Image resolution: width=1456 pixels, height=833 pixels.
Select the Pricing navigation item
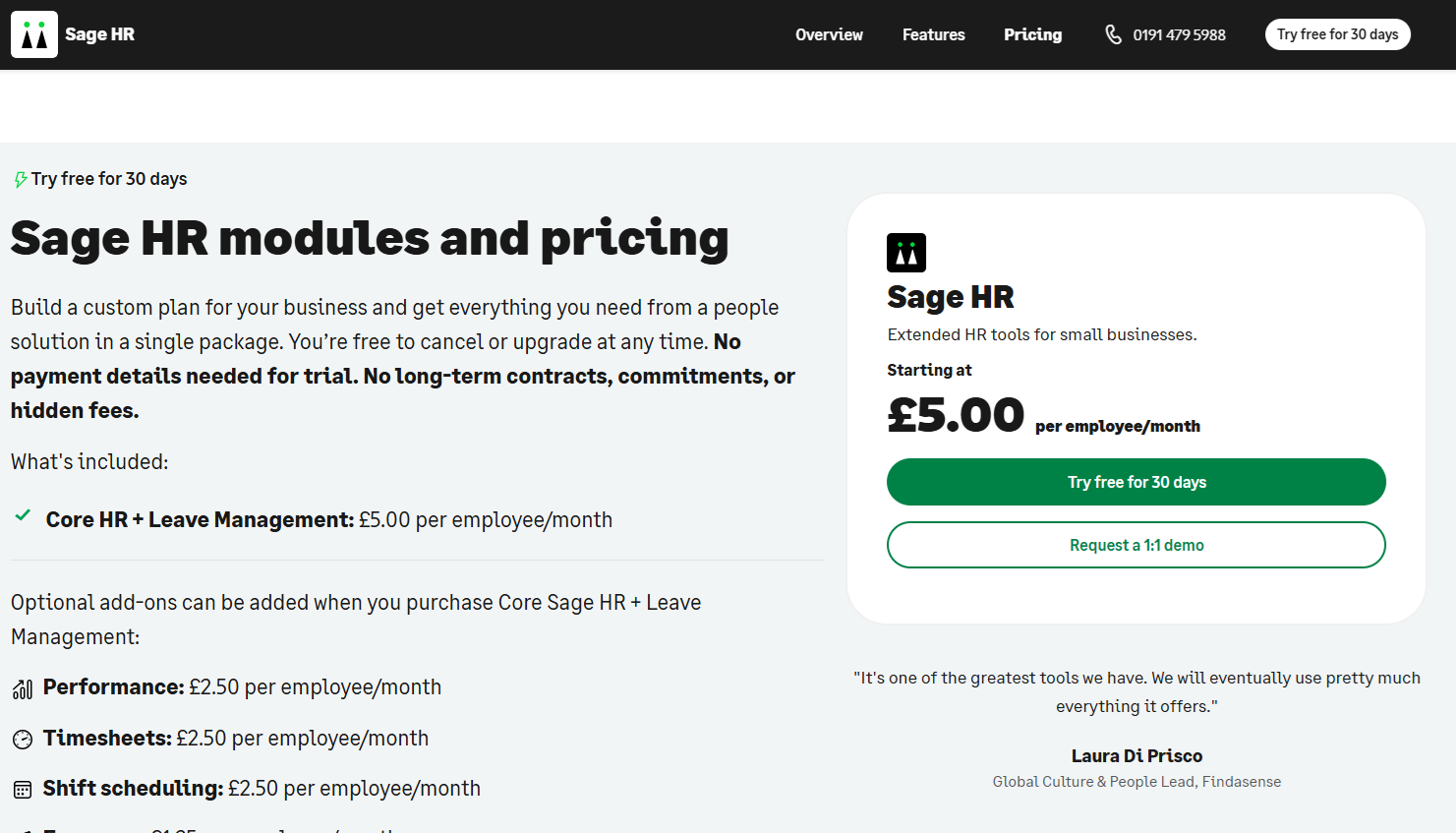pyautogui.click(x=1032, y=33)
